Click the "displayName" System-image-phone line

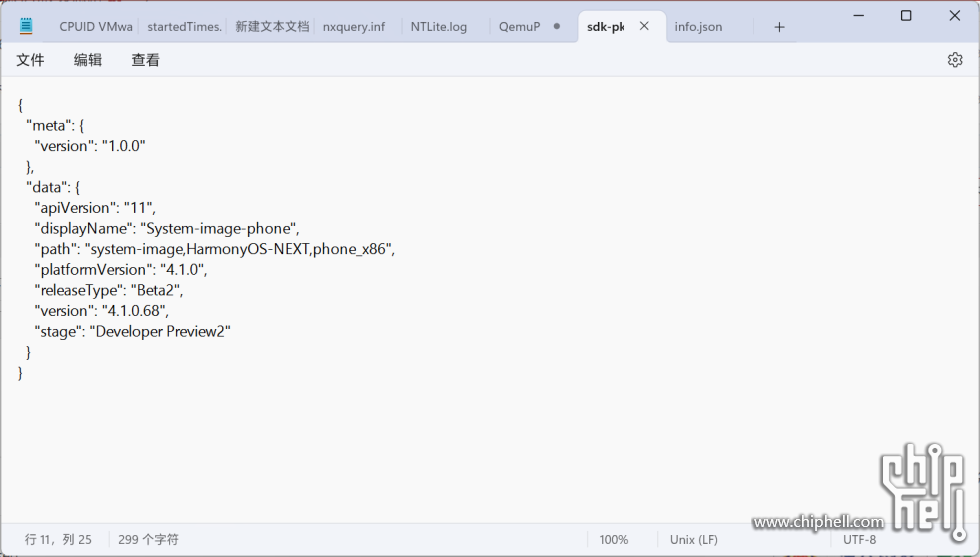167,229
